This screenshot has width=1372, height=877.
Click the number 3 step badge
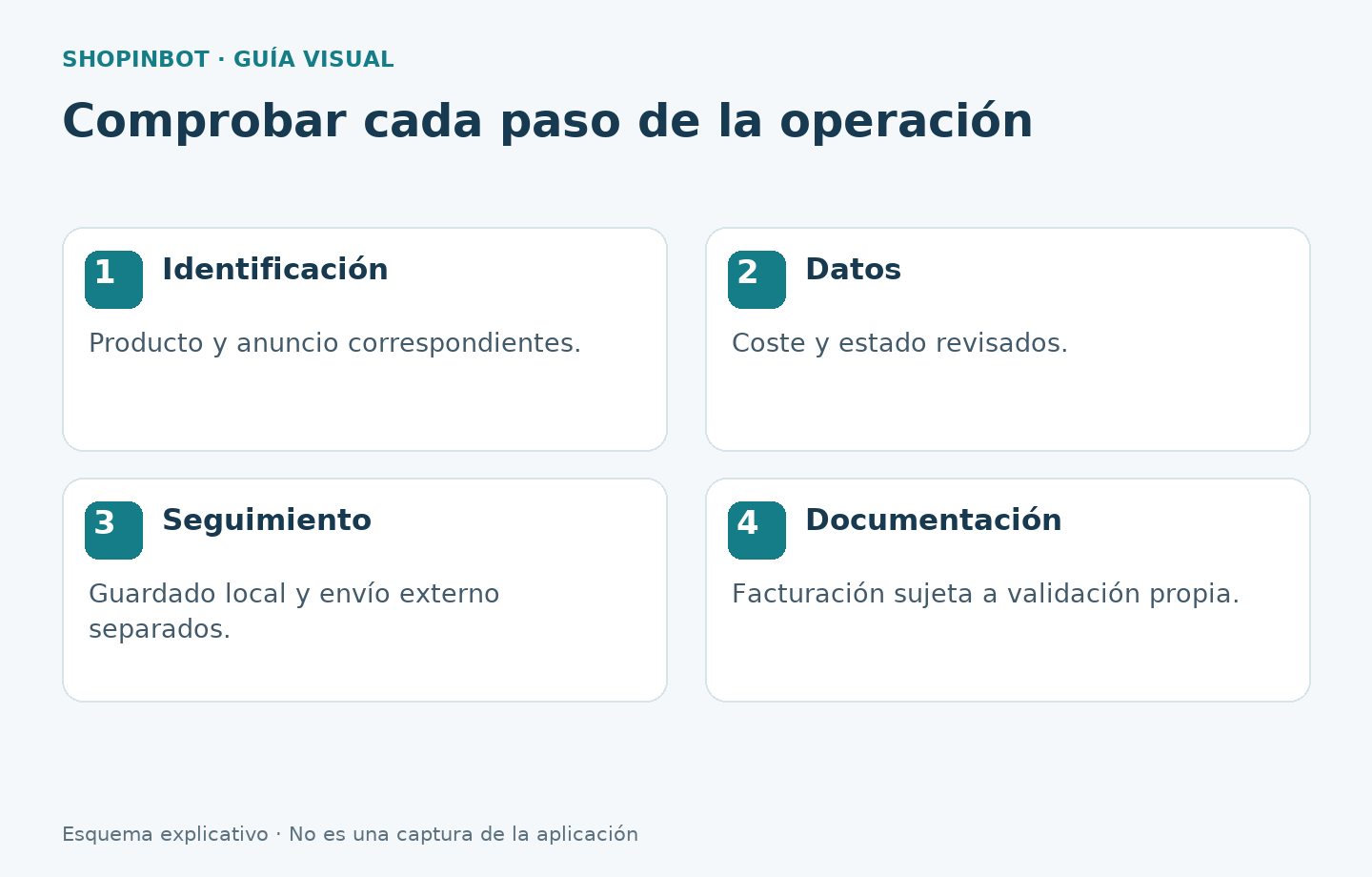113,530
